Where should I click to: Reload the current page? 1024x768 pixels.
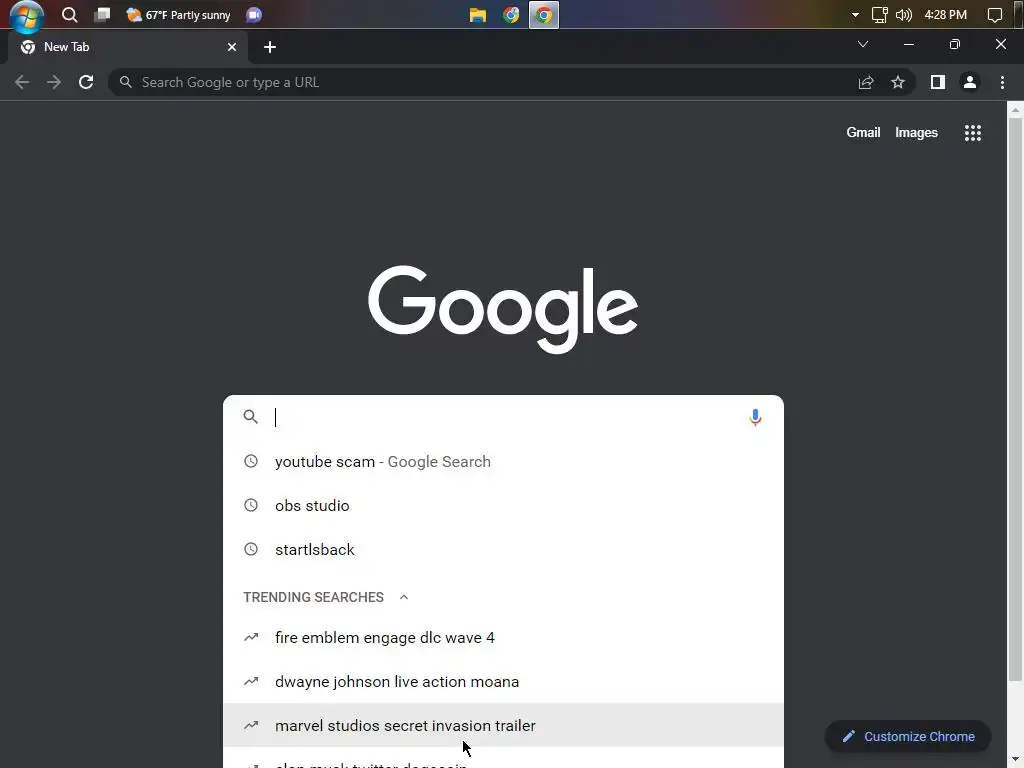pyautogui.click(x=86, y=82)
